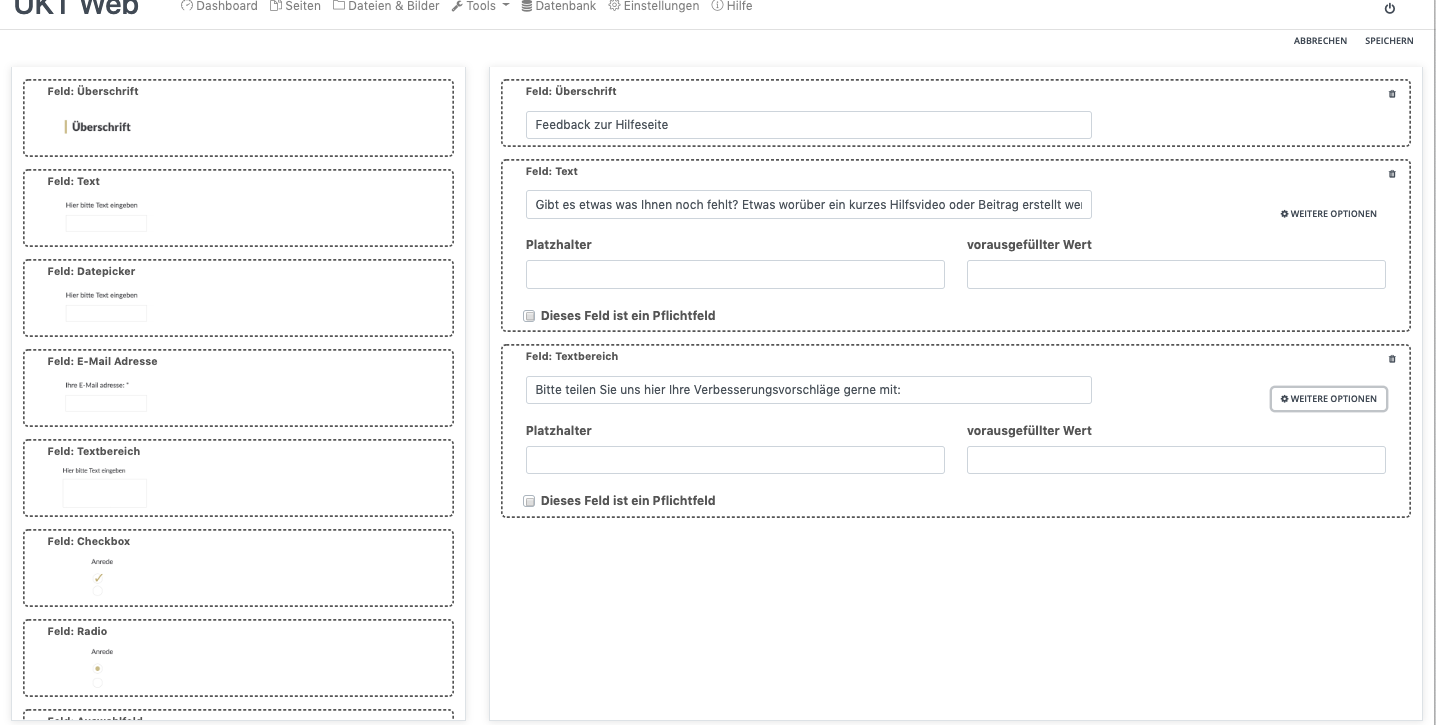Open the Datenbank menu item
This screenshot has height=725, width=1436.
click(x=559, y=6)
